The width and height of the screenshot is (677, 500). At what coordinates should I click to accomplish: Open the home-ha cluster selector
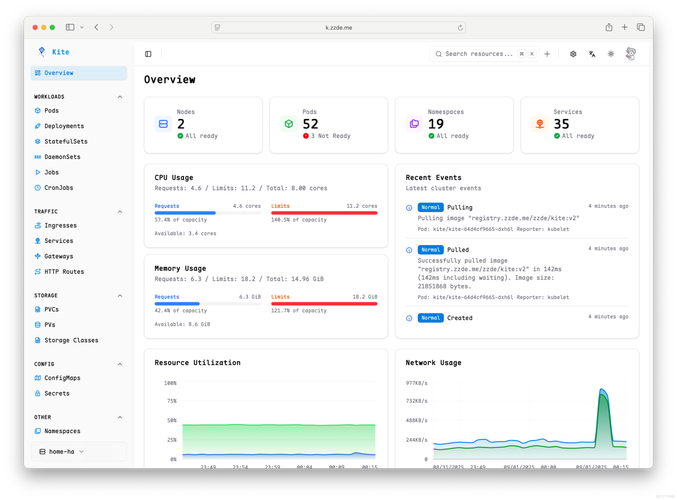[x=79, y=452]
